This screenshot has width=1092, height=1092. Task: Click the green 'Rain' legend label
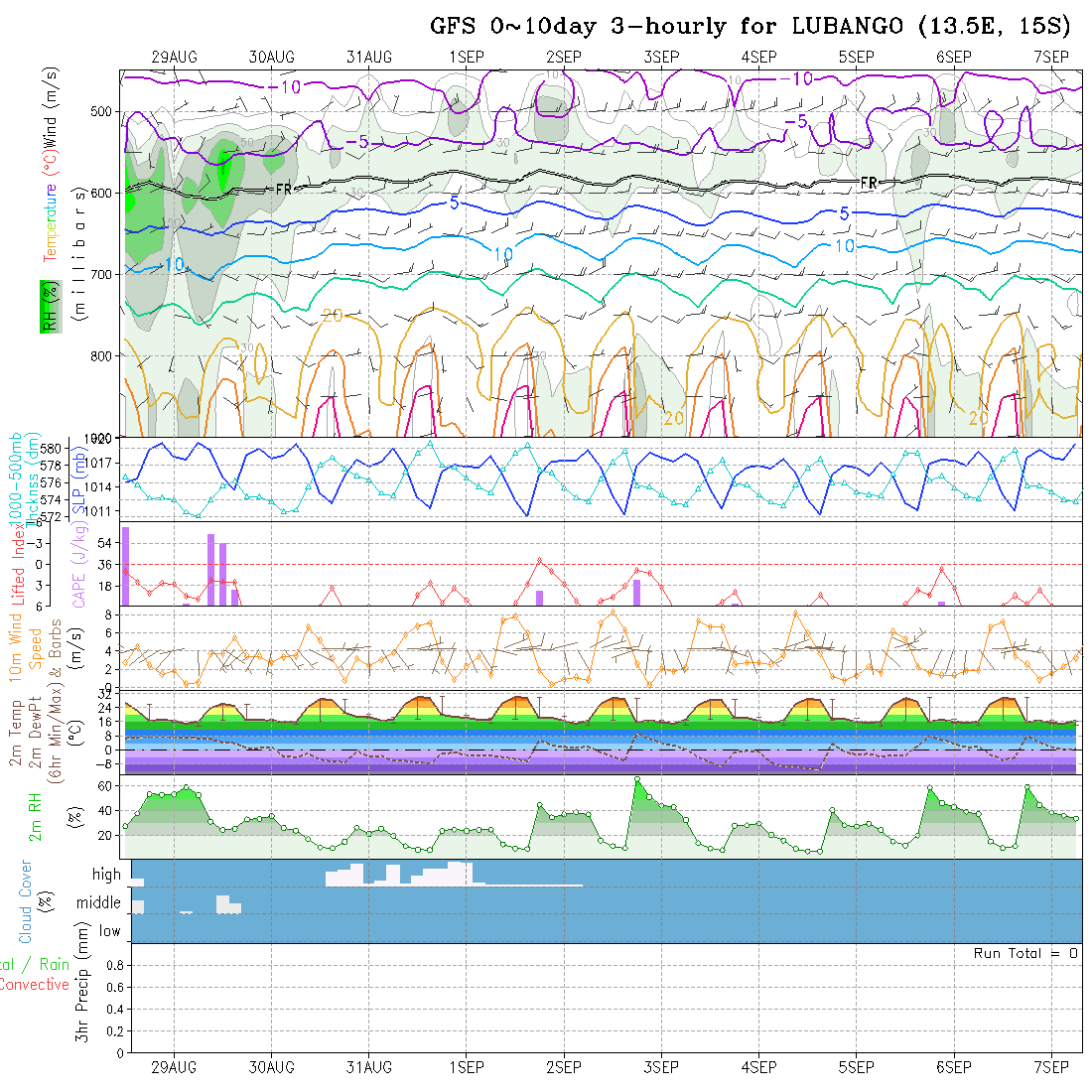[x=55, y=965]
